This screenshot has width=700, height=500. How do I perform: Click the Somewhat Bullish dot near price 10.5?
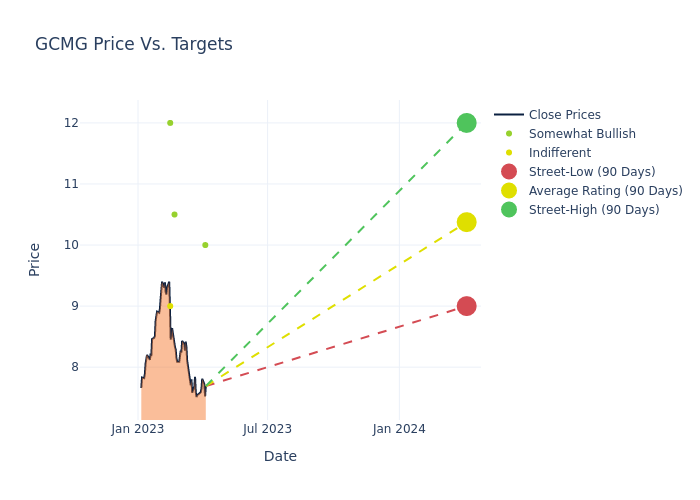pos(174,214)
